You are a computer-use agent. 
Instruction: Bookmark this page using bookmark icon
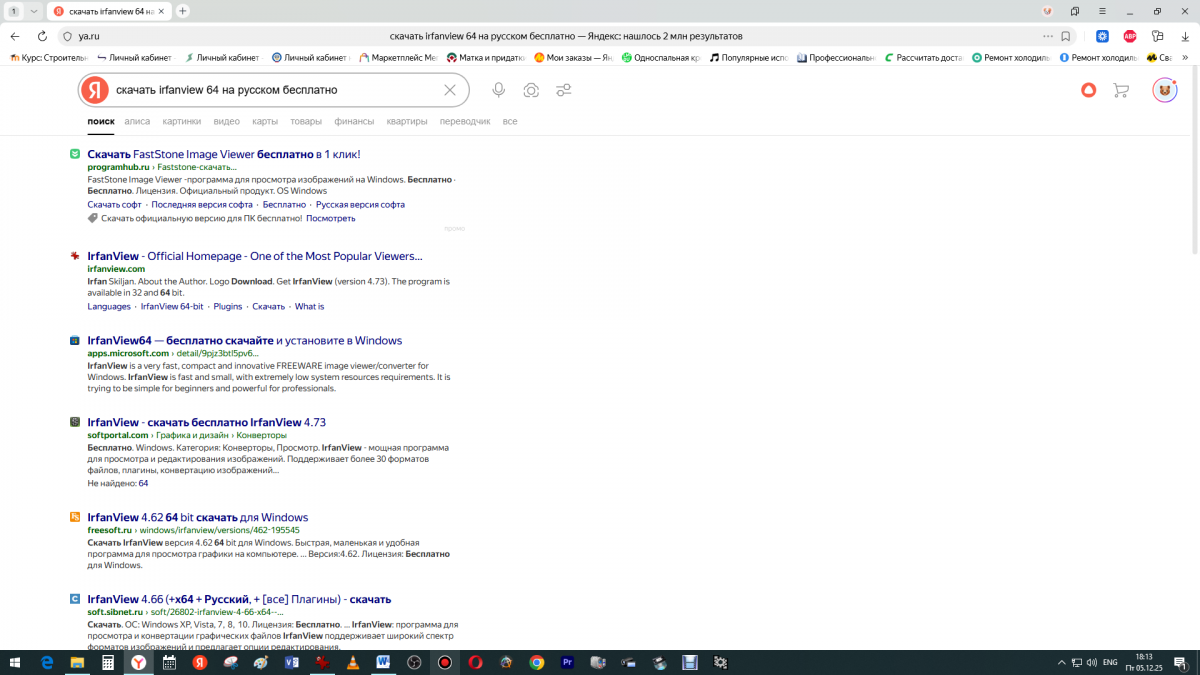[x=1066, y=36]
